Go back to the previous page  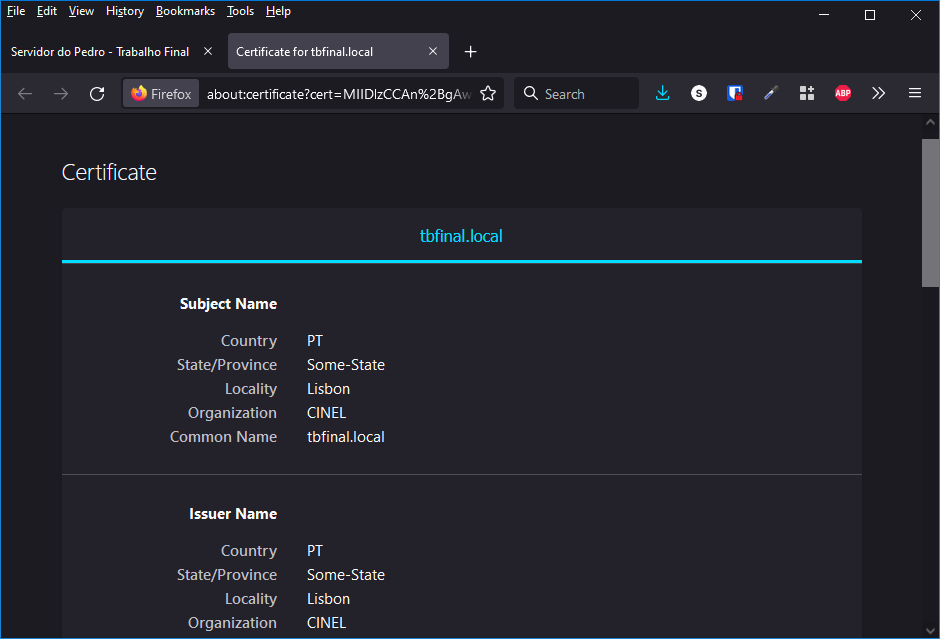tap(25, 93)
